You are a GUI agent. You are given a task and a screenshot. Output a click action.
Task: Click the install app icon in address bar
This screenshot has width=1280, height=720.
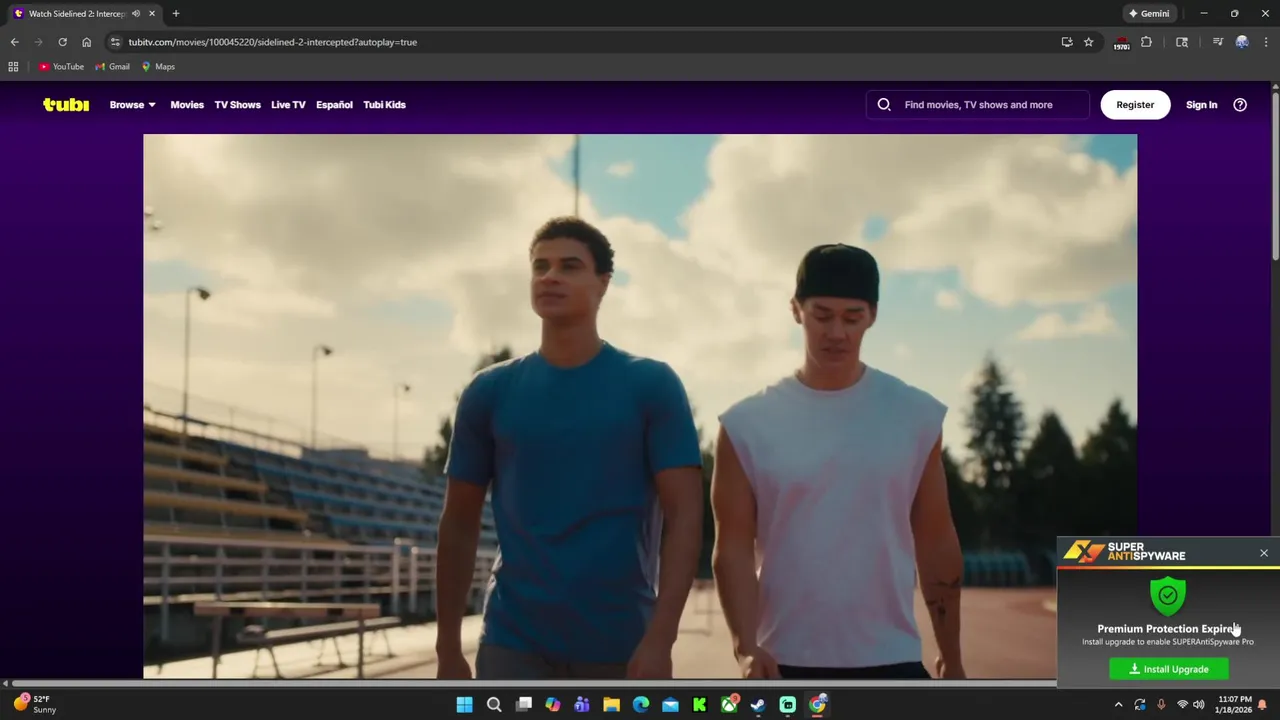click(x=1067, y=42)
